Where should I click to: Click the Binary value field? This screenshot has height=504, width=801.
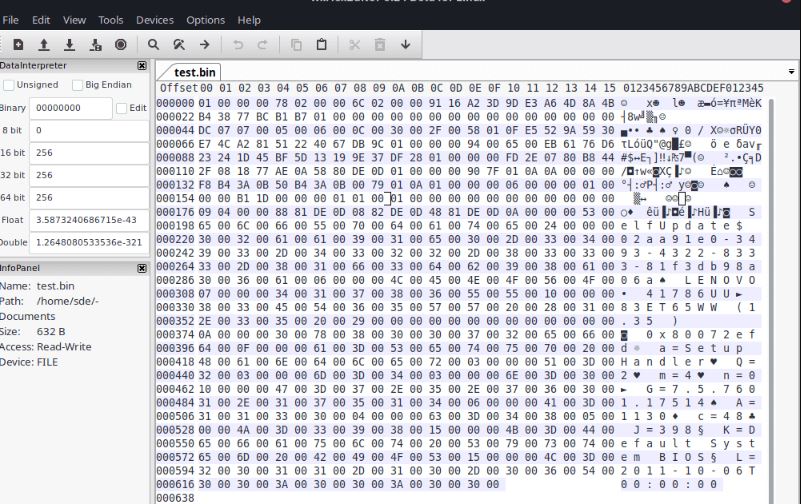[x=71, y=108]
